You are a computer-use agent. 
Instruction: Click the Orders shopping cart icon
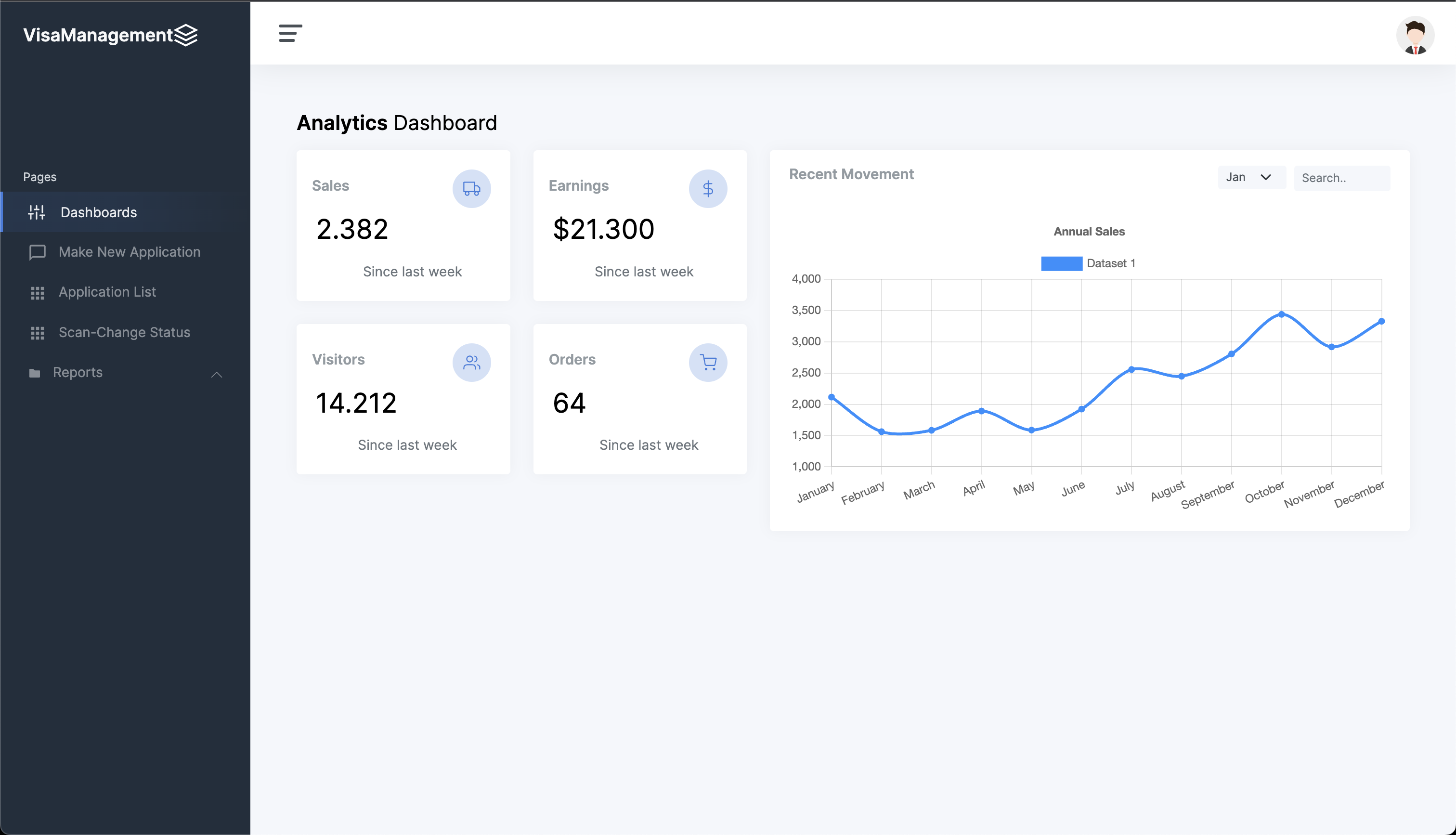coord(708,363)
